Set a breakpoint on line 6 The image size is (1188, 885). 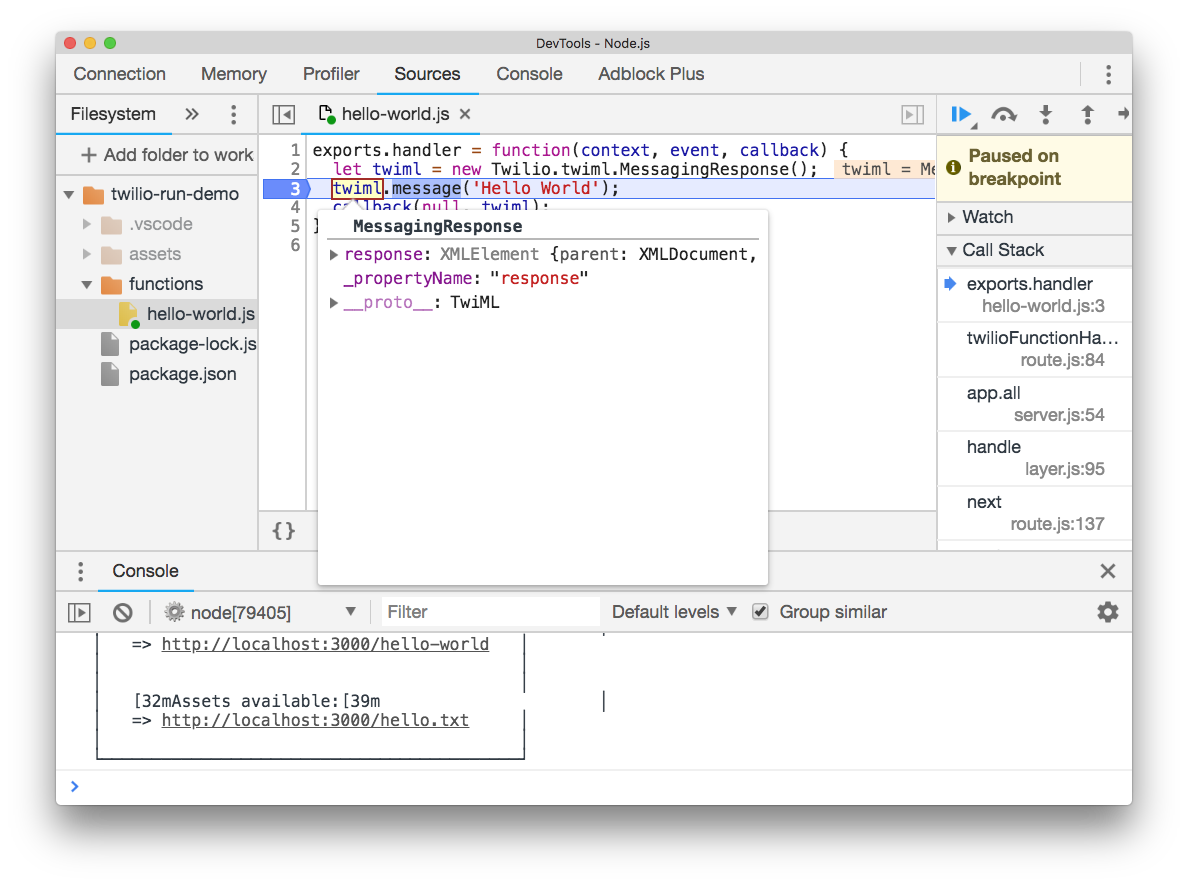pos(295,245)
